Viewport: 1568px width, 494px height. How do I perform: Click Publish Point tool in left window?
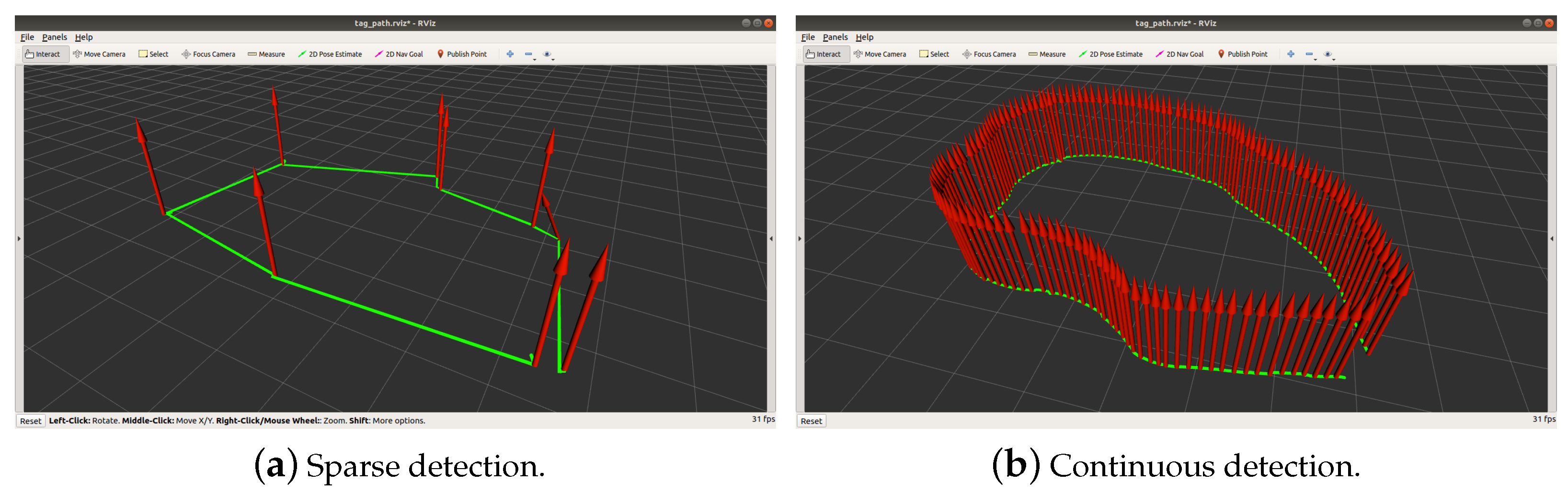point(462,54)
